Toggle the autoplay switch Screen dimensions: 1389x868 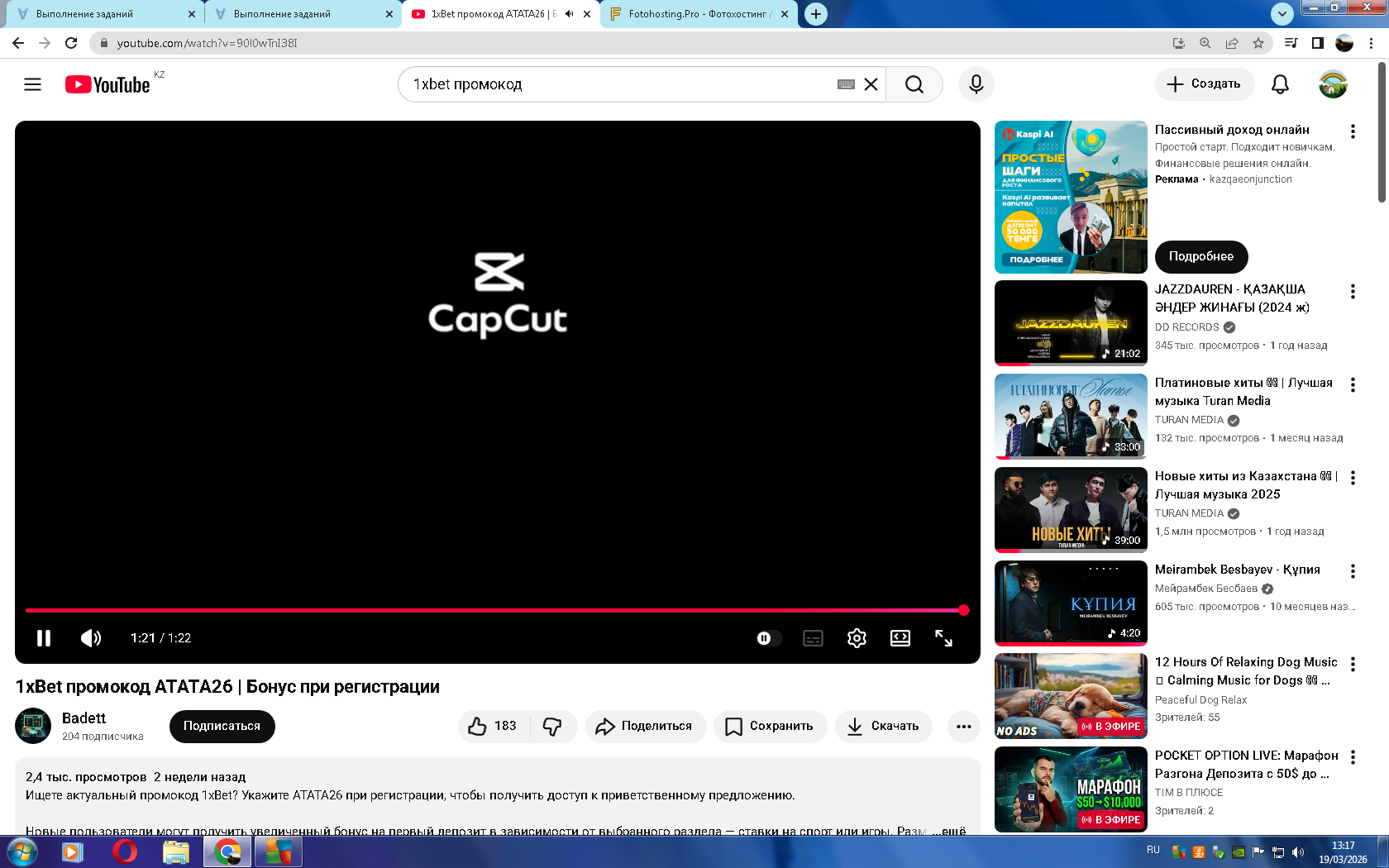pyautogui.click(x=768, y=638)
